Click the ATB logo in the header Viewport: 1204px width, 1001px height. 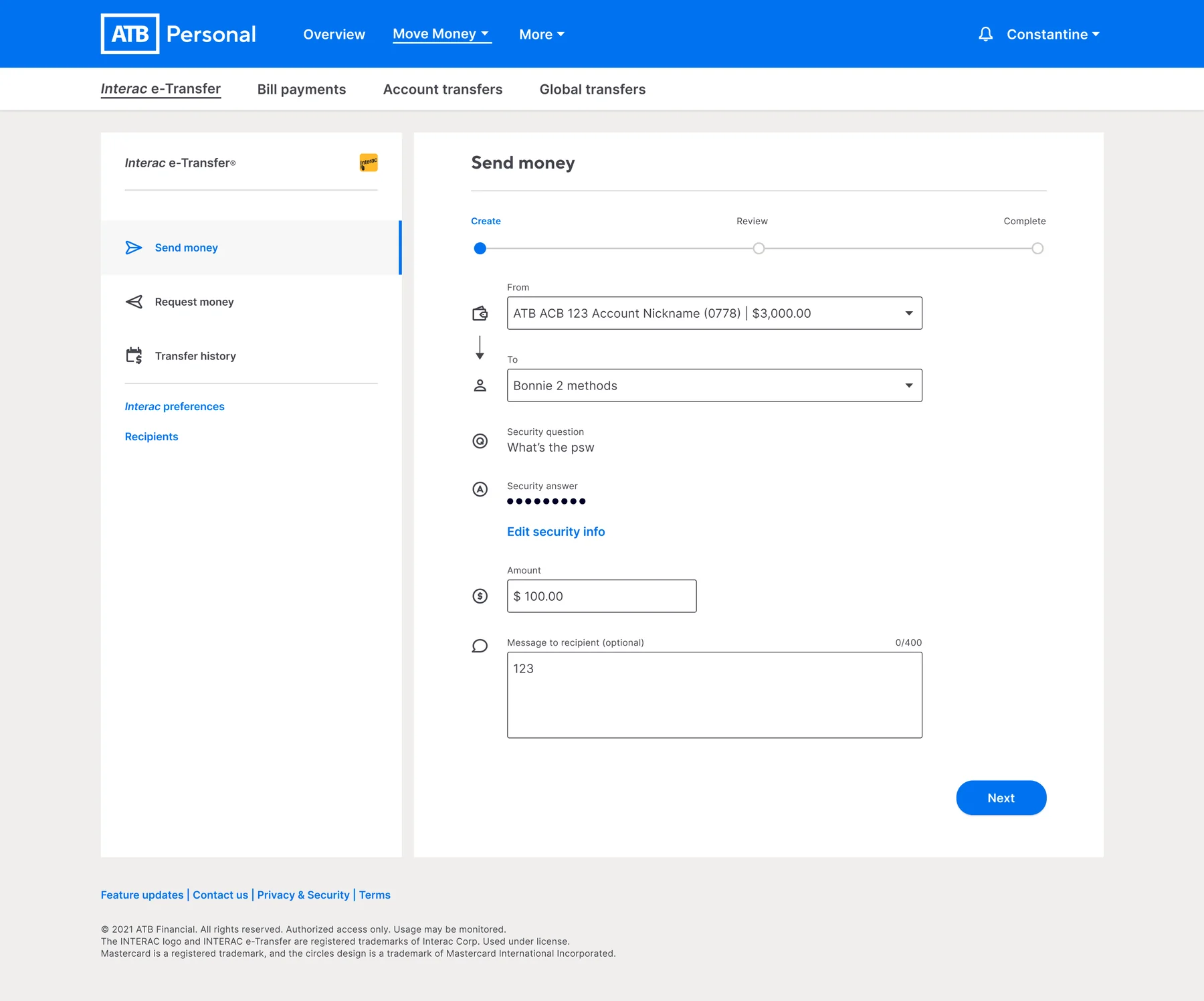click(130, 33)
